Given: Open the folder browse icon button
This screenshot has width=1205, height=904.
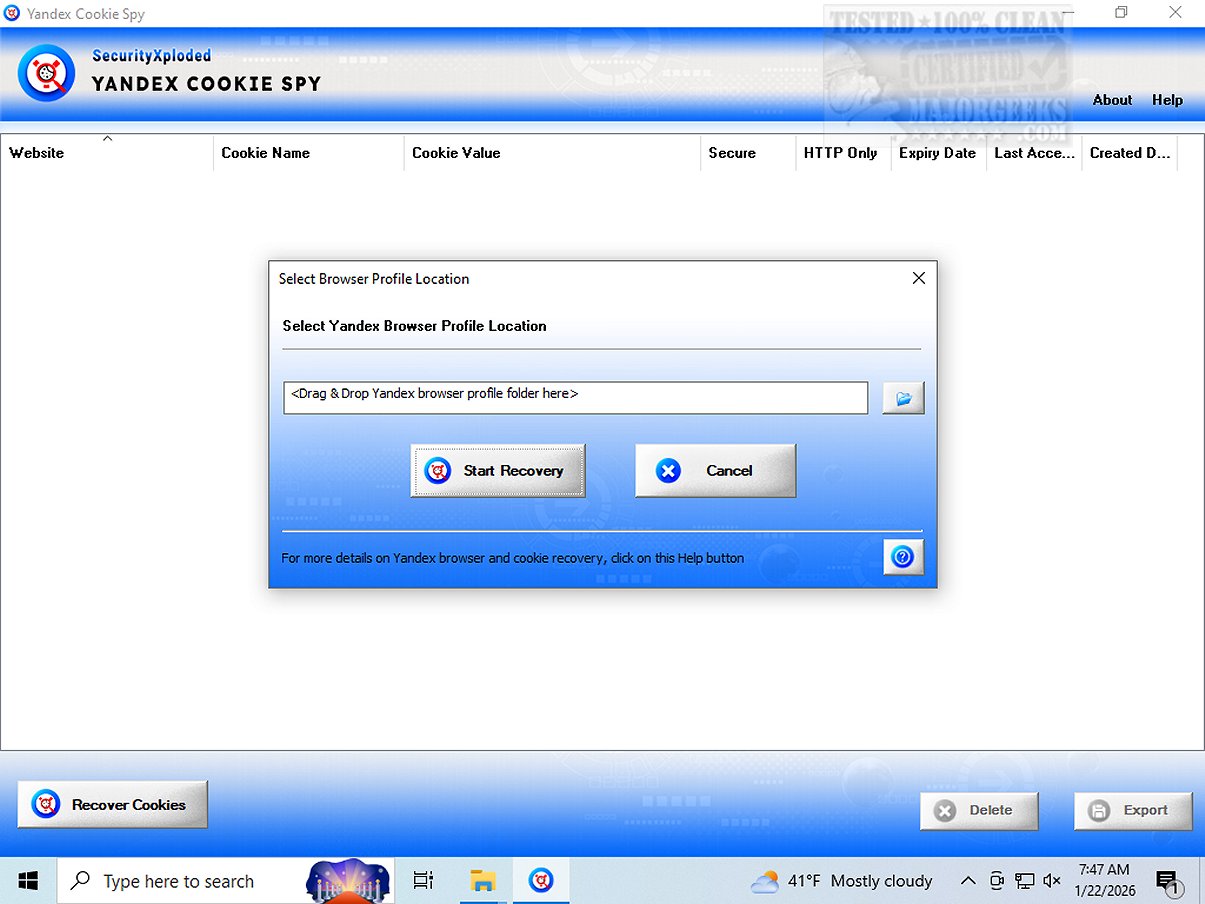Looking at the screenshot, I should coord(903,398).
